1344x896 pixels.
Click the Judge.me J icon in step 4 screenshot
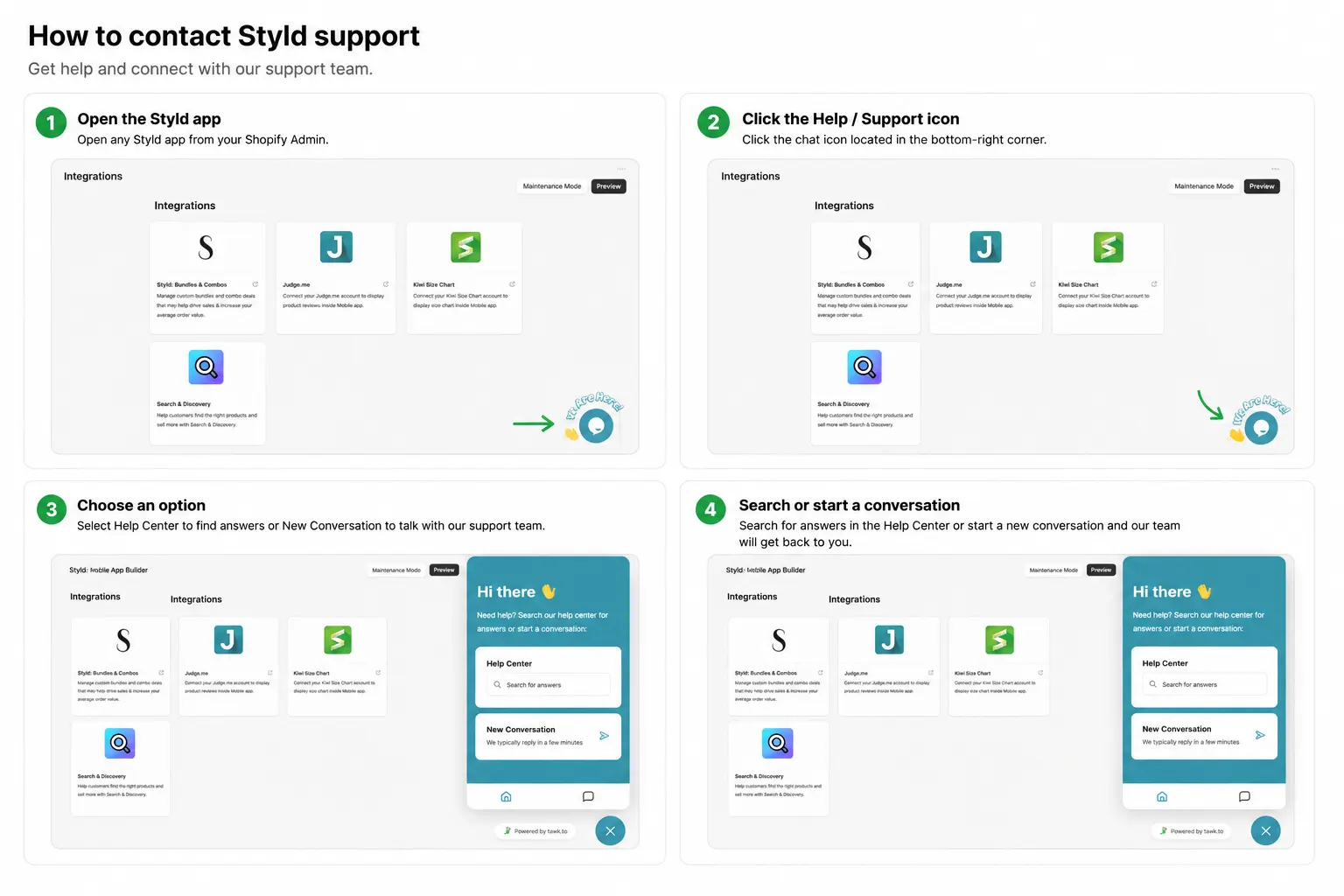click(889, 640)
